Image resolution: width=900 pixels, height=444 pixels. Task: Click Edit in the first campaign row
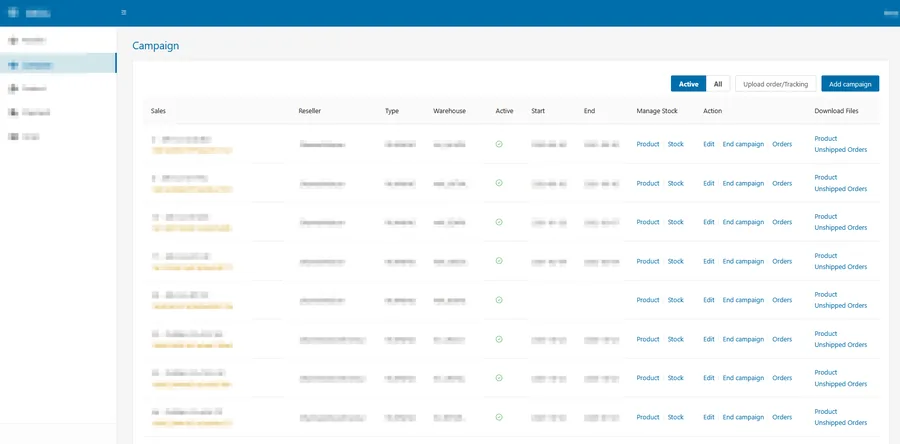[709, 144]
